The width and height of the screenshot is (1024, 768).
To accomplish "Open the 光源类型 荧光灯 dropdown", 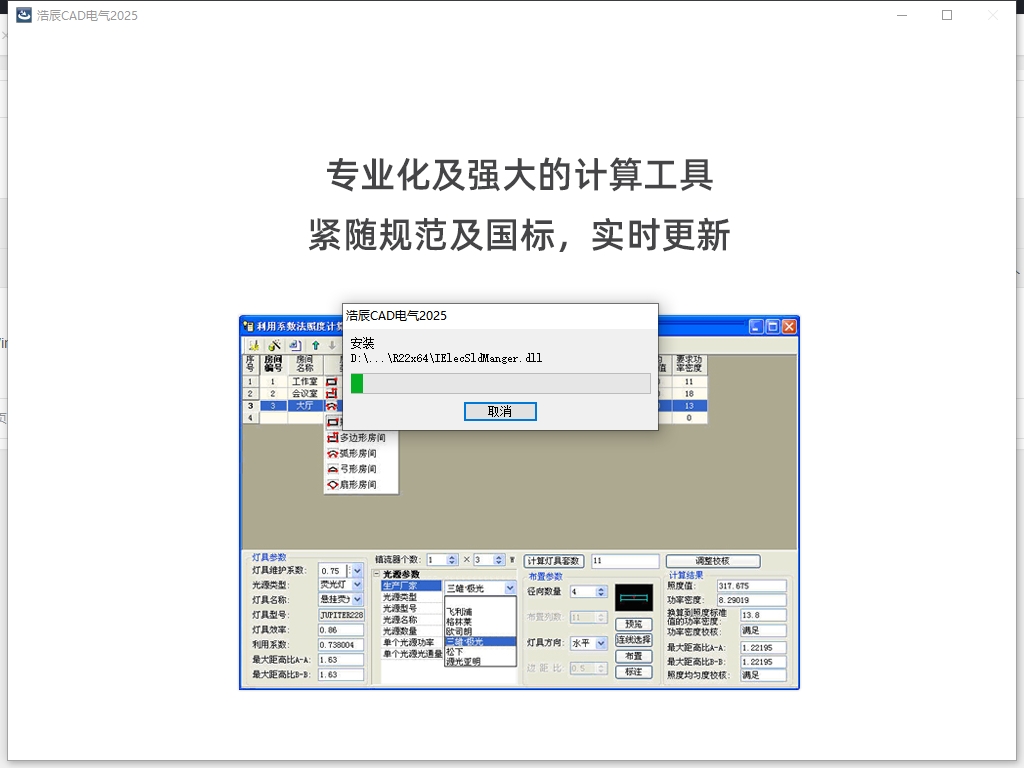I will pyautogui.click(x=357, y=584).
